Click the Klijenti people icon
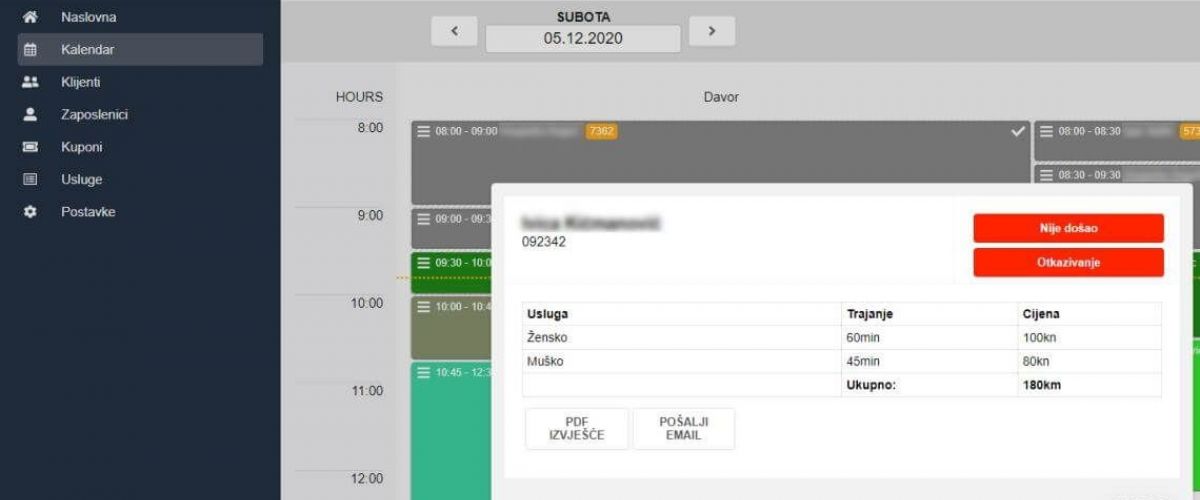1200x500 pixels. (x=30, y=82)
